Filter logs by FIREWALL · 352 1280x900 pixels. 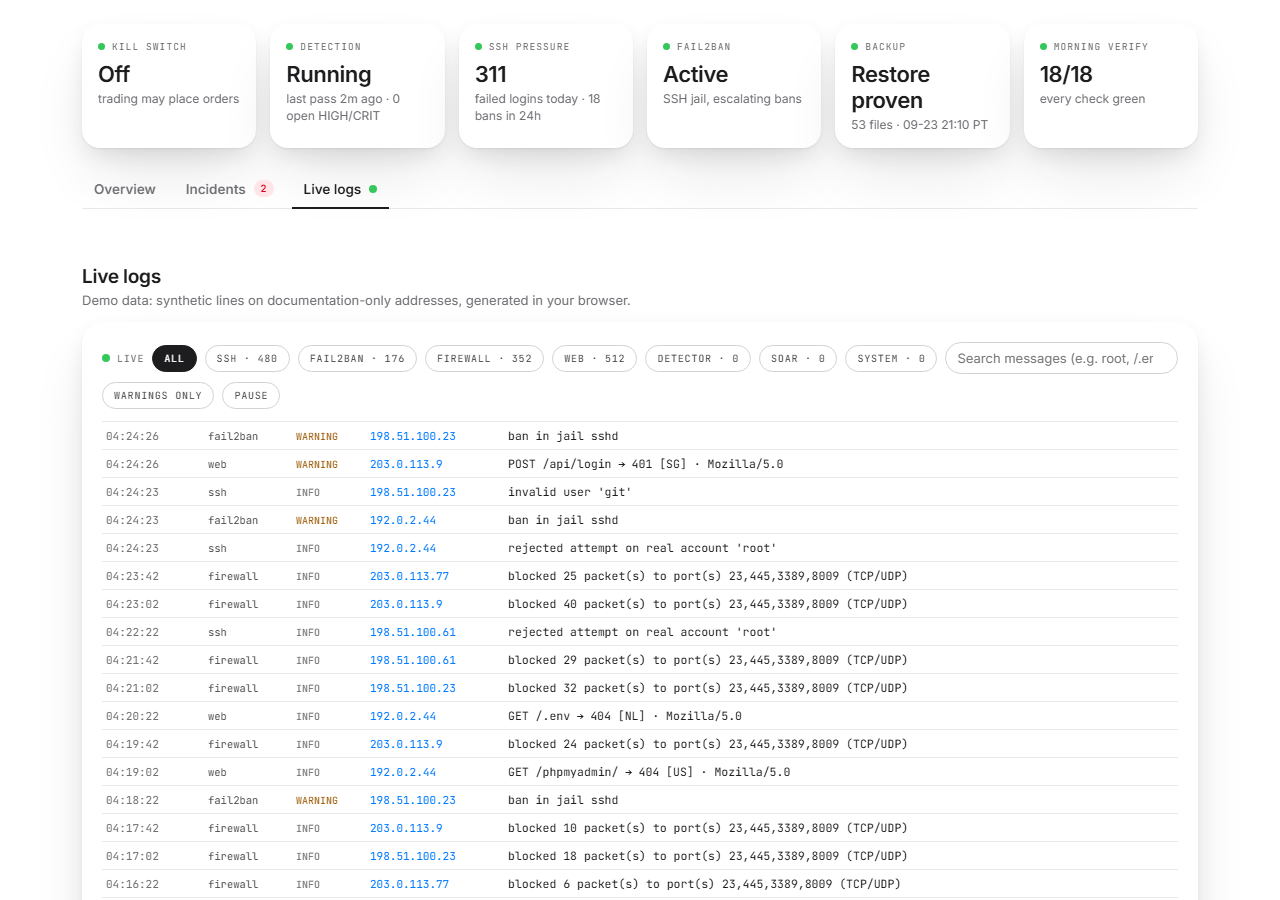484,358
